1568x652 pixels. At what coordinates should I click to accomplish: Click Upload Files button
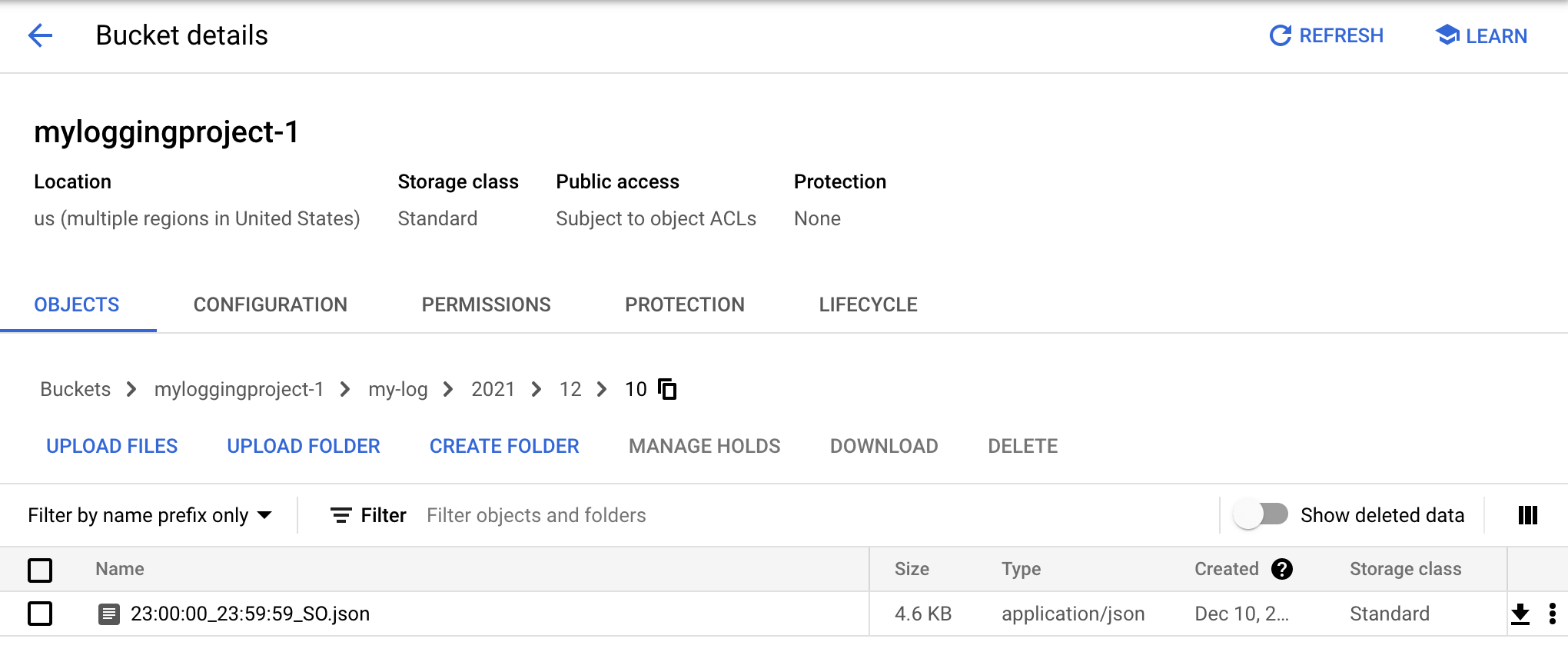tap(111, 446)
